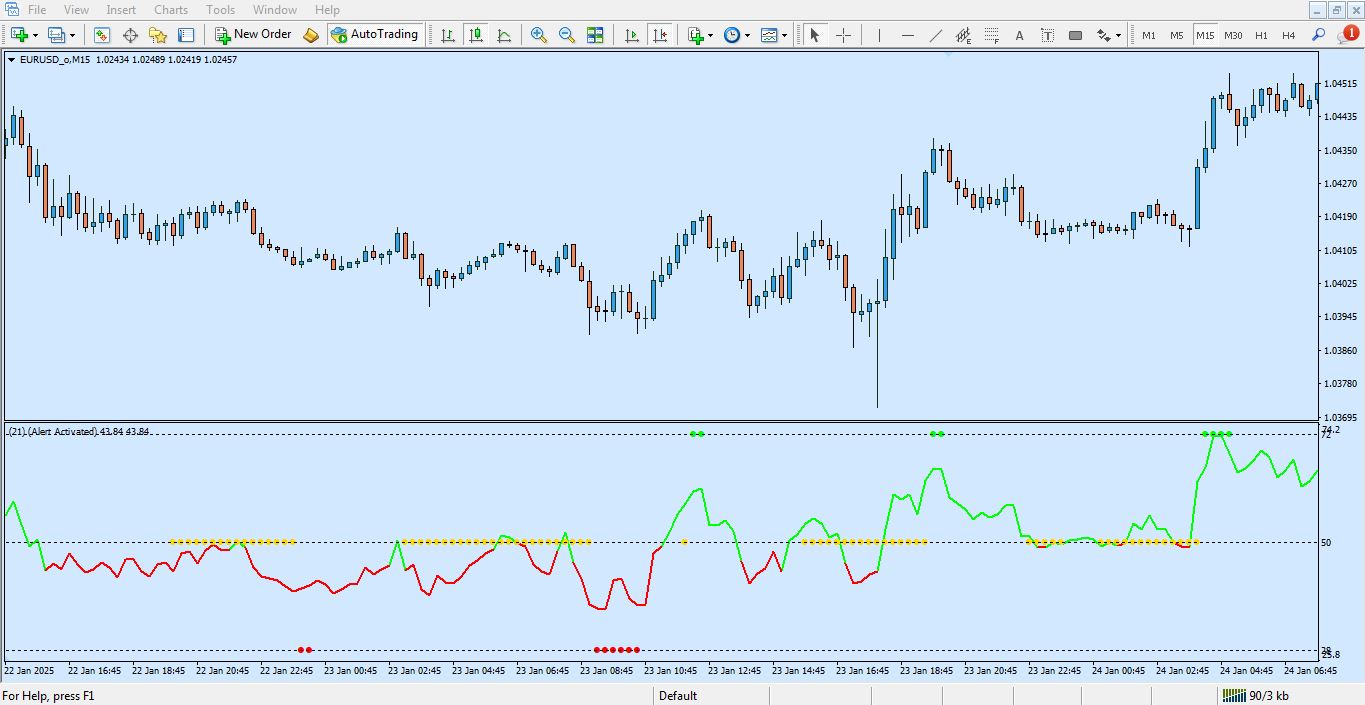This screenshot has height=705, width=1365.
Task: Click the Zoom In magnifier icon
Action: tap(539, 35)
